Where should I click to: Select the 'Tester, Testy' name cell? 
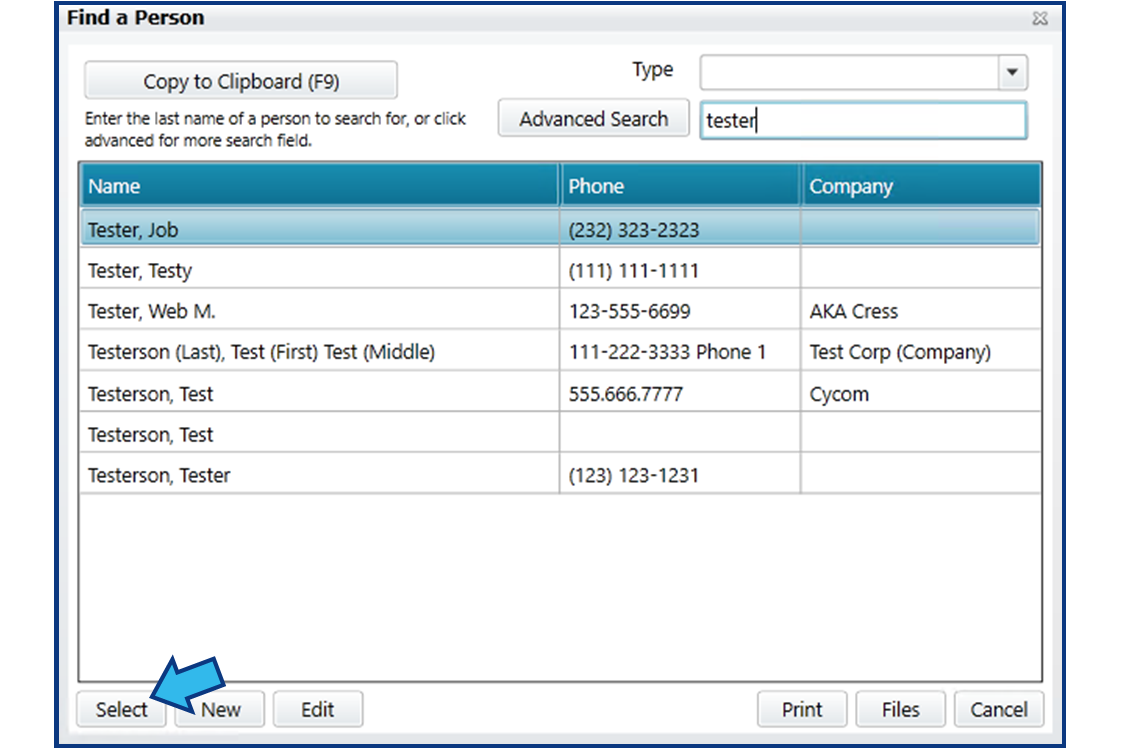click(320, 271)
